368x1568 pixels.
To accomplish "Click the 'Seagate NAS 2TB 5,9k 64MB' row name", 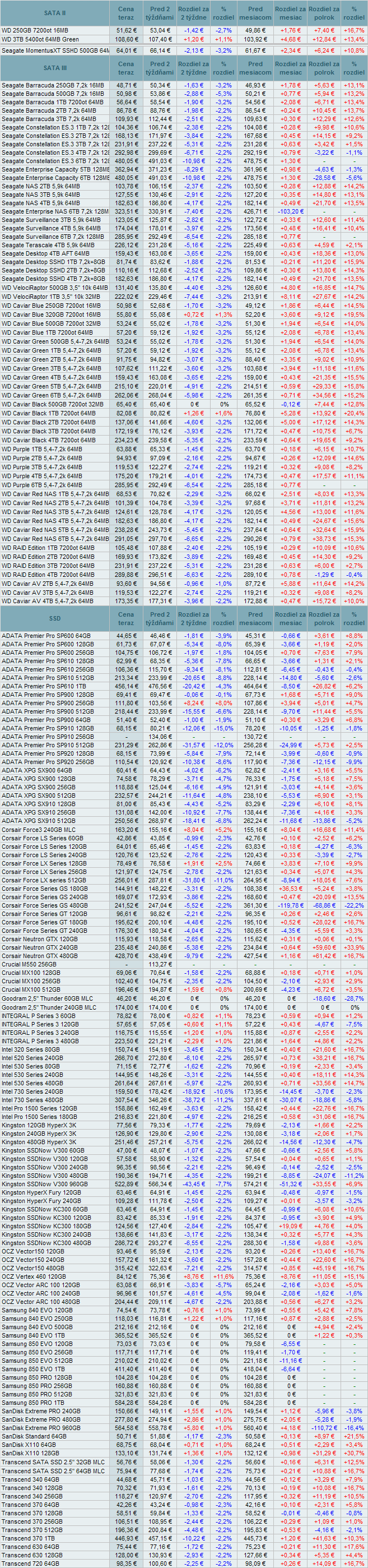I will click(x=41, y=186).
